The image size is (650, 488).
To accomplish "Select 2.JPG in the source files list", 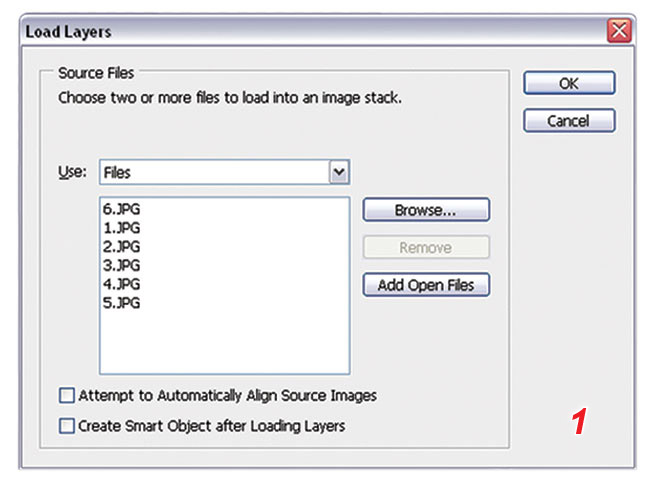I will coord(121,246).
